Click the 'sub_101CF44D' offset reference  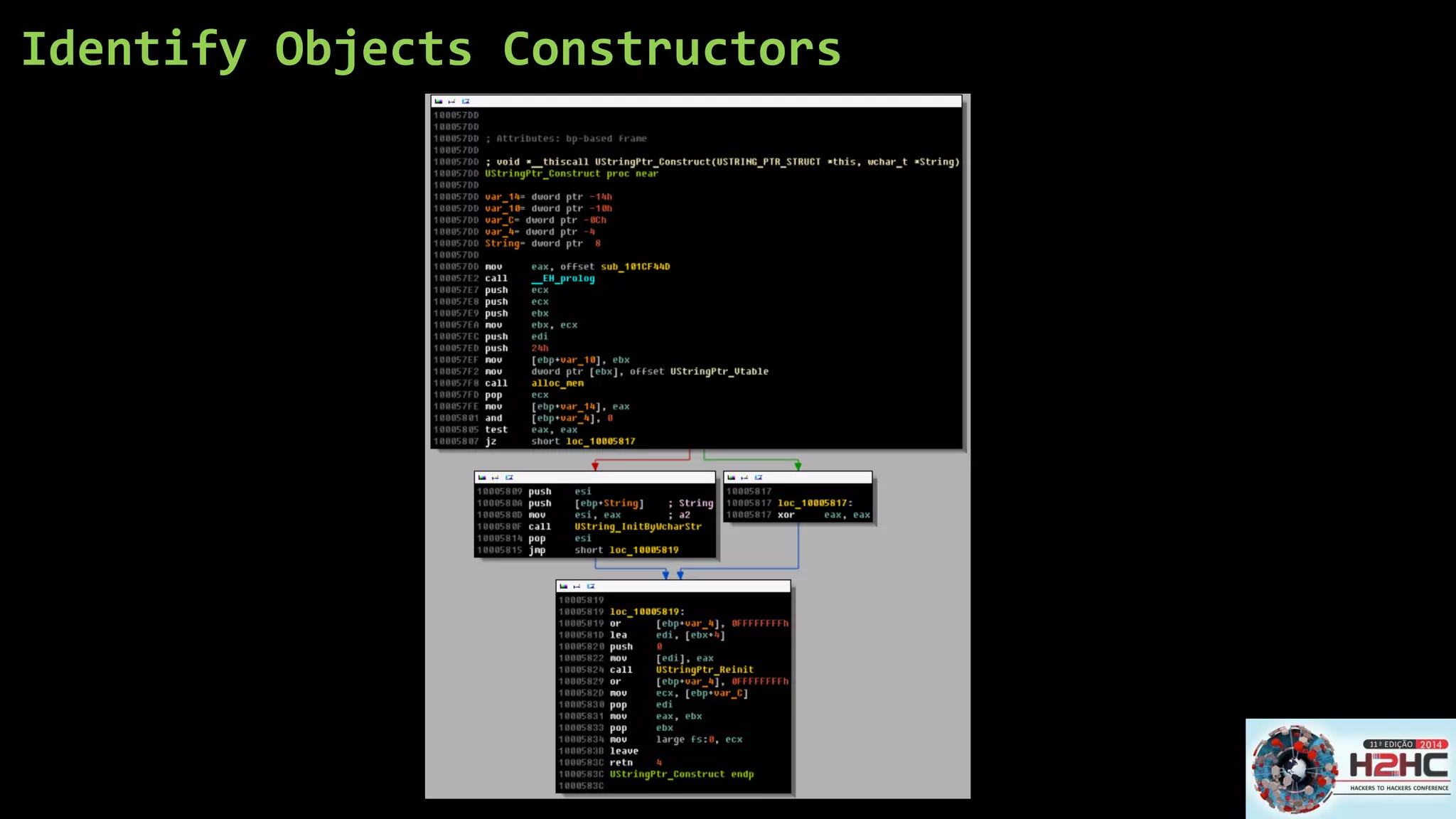point(636,267)
